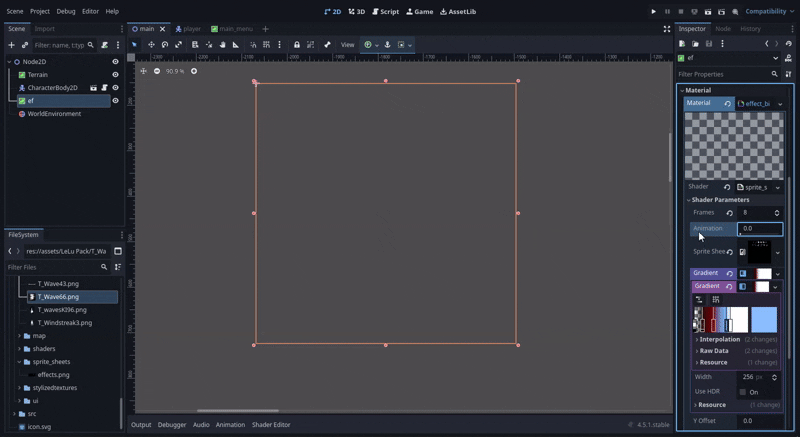800x437 pixels.
Task: Expand the Raw Data section
Action: [x=714, y=351]
